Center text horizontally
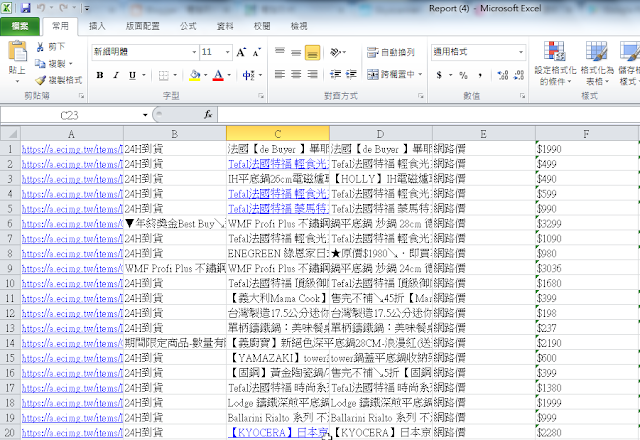640x440 pixels. [x=296, y=74]
